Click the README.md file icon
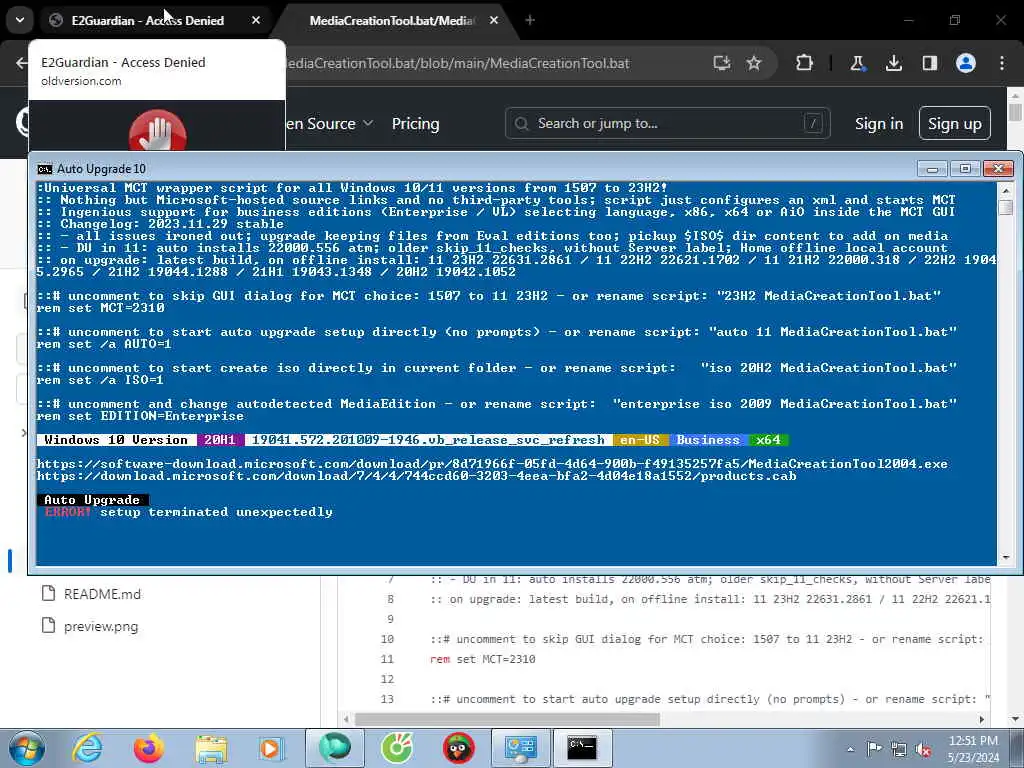The image size is (1024, 768). pyautogui.click(x=48, y=594)
